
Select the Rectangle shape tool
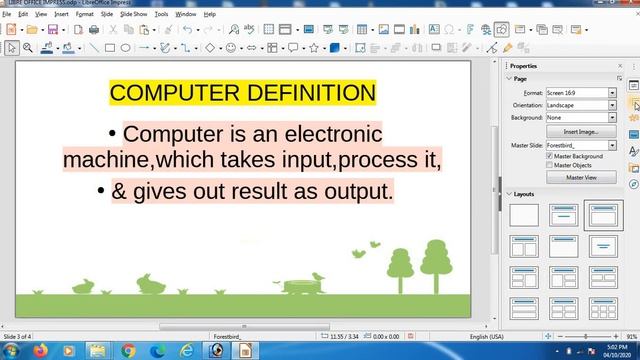(110, 48)
